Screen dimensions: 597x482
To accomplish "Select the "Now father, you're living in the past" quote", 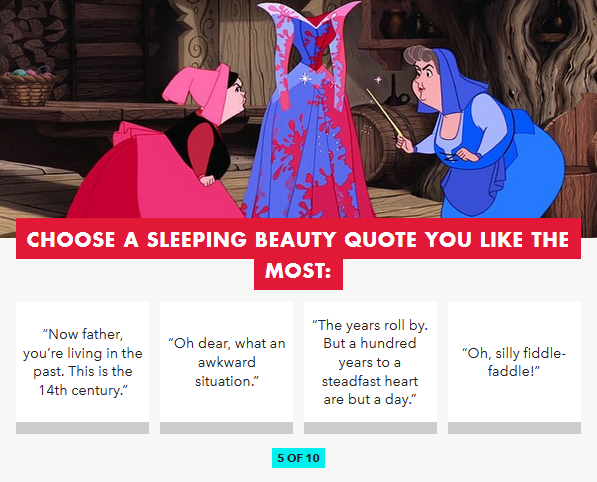I will coord(83,362).
